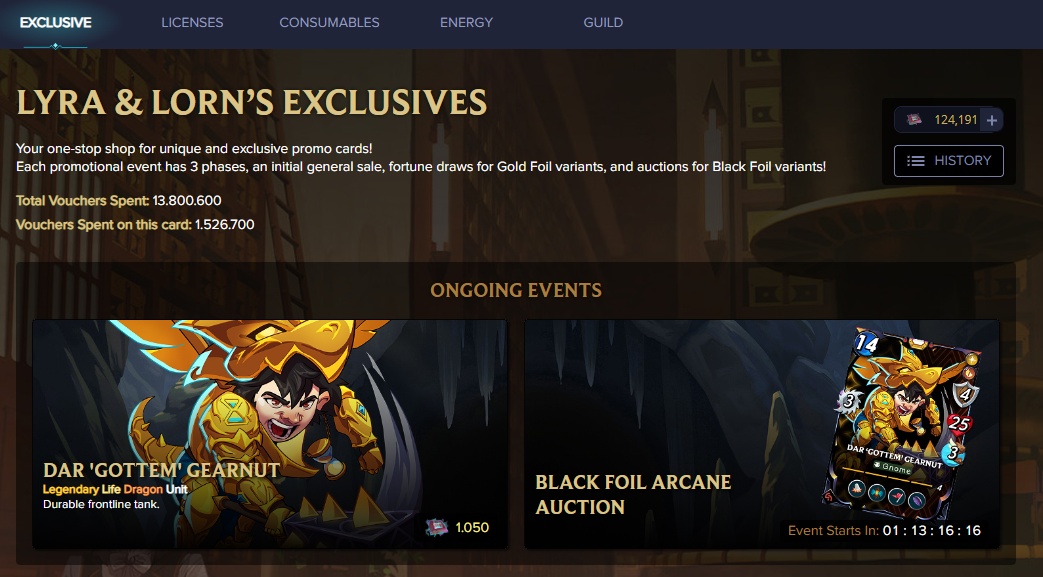
Task: Click the plus icon beside voucher balance
Action: [992, 120]
